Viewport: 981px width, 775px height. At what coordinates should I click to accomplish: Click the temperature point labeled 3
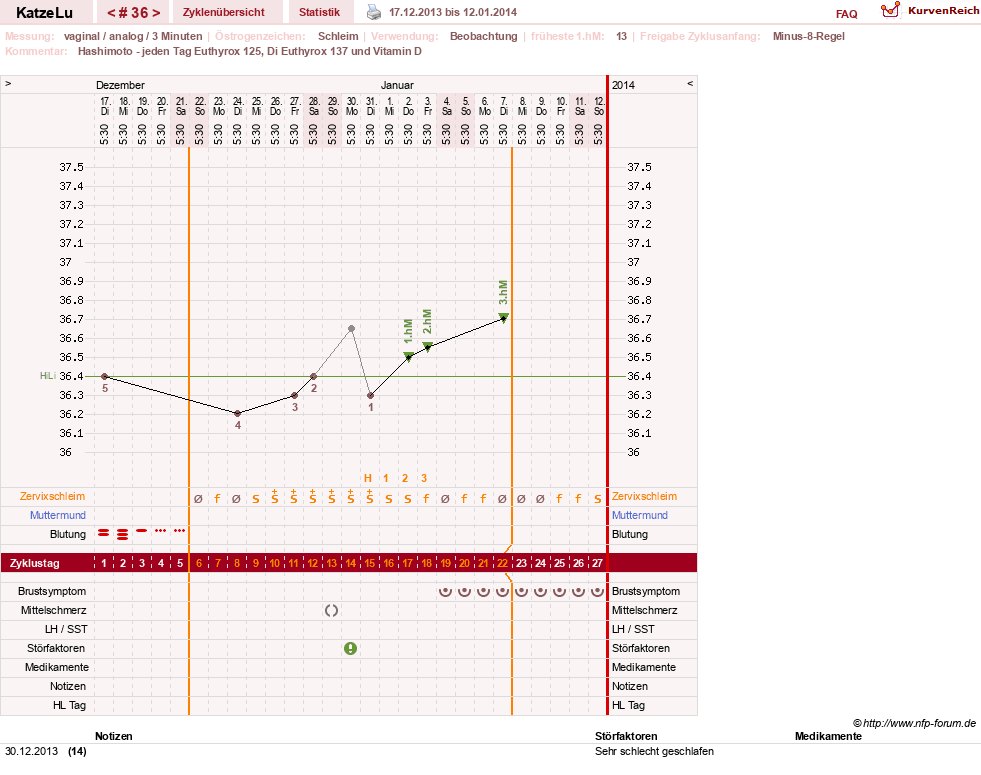pyautogui.click(x=295, y=395)
